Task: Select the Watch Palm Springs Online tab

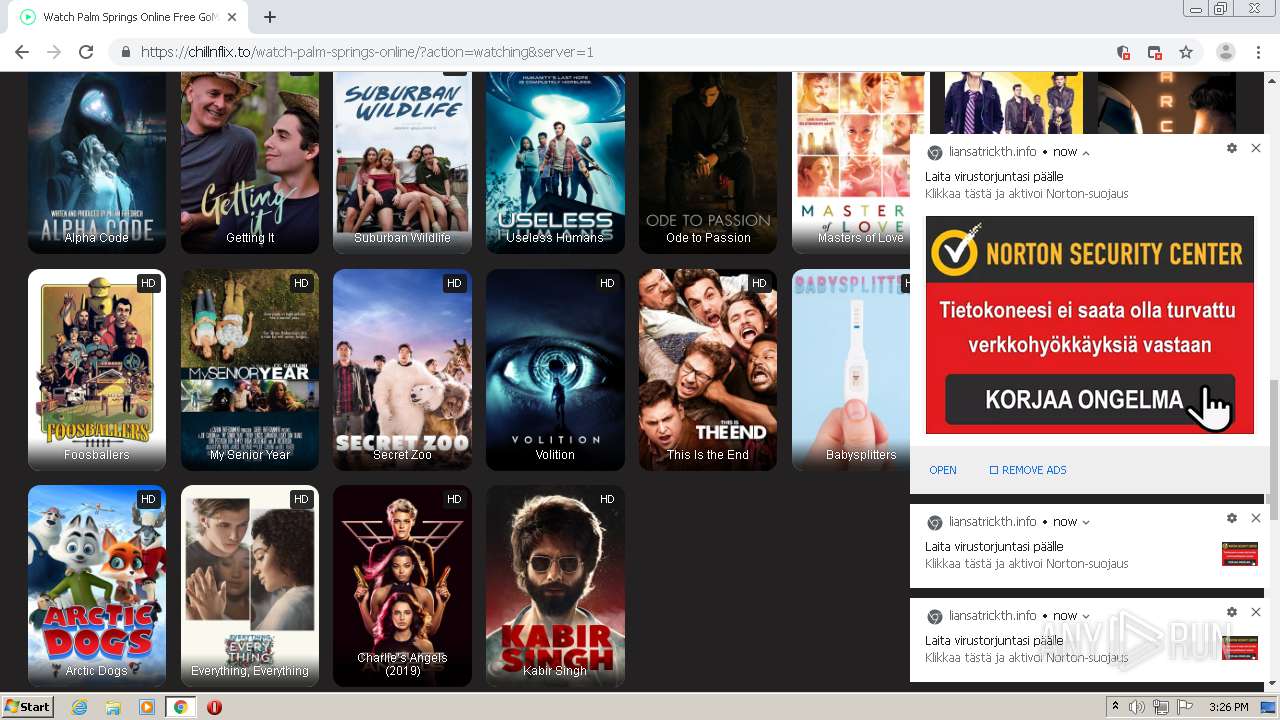Action: point(128,17)
